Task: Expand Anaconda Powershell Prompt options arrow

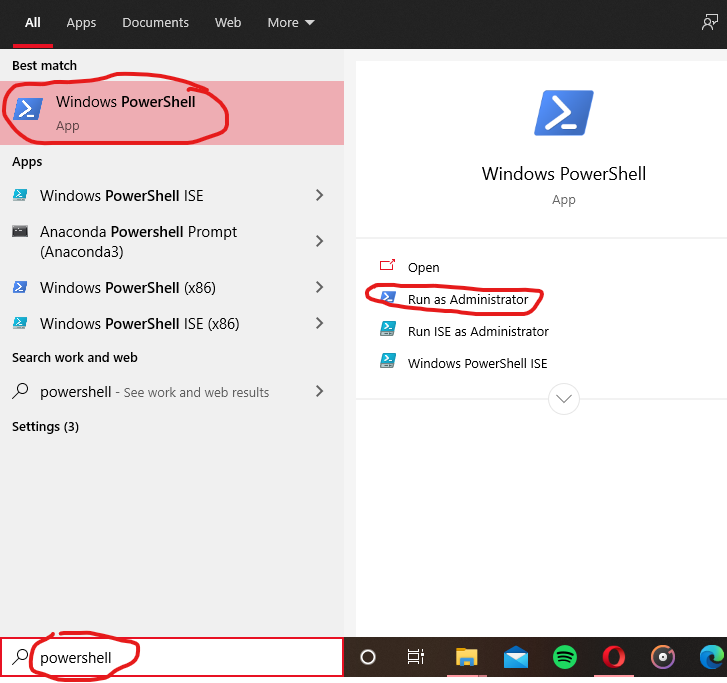Action: point(319,241)
